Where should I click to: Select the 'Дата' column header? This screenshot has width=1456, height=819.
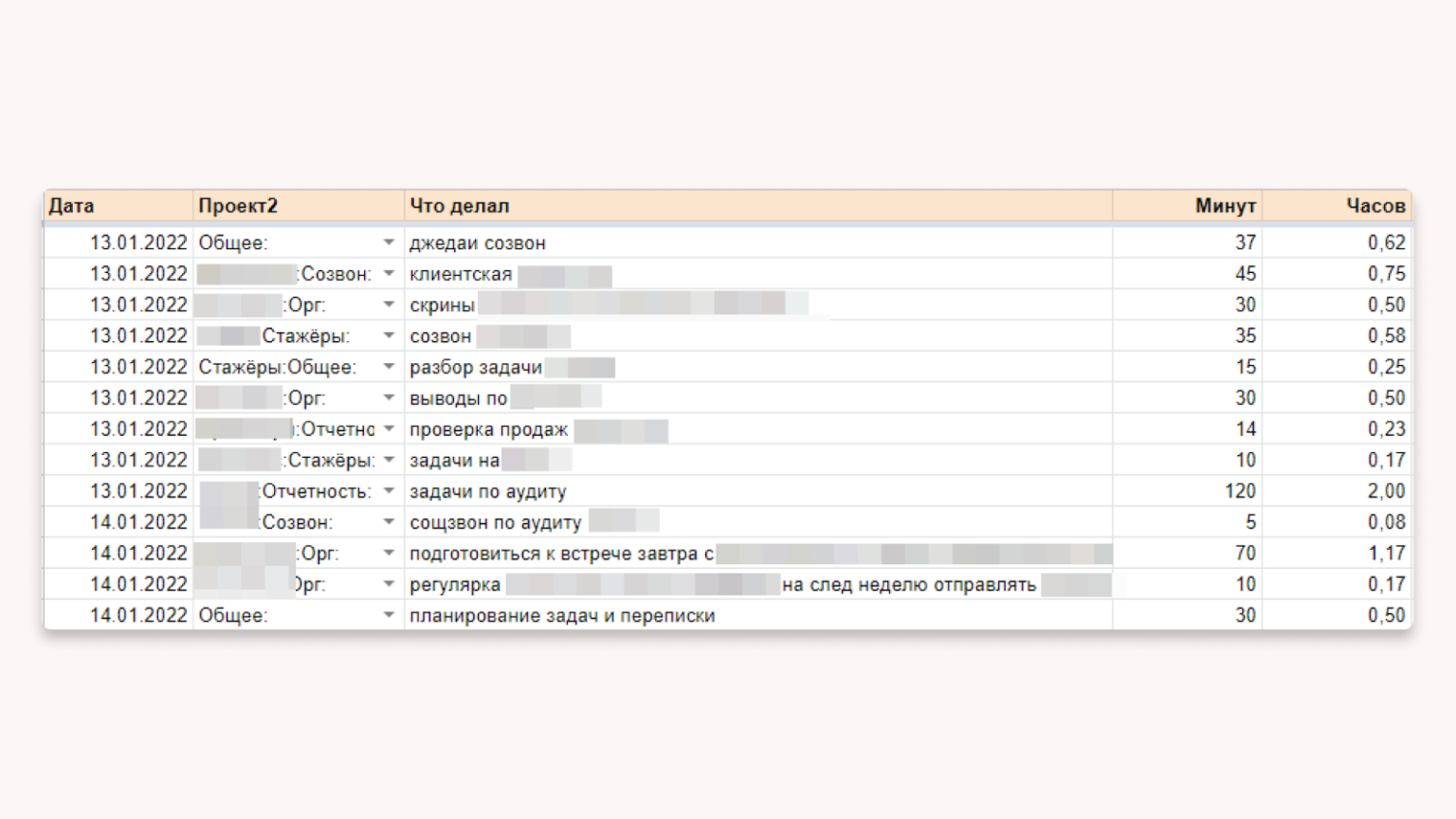[x=118, y=206]
